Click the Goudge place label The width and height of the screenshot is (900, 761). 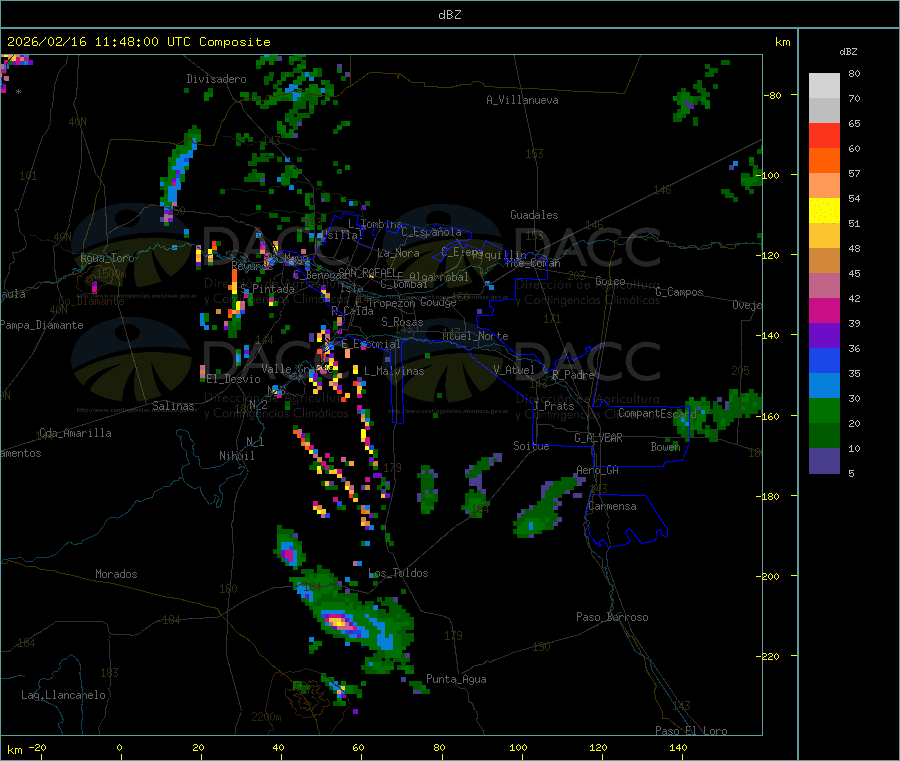pyautogui.click(x=438, y=302)
